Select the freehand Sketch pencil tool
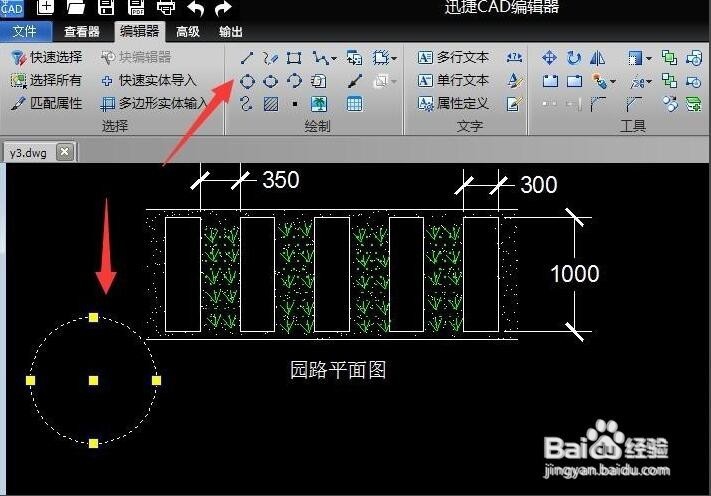711x496 pixels. click(271, 58)
